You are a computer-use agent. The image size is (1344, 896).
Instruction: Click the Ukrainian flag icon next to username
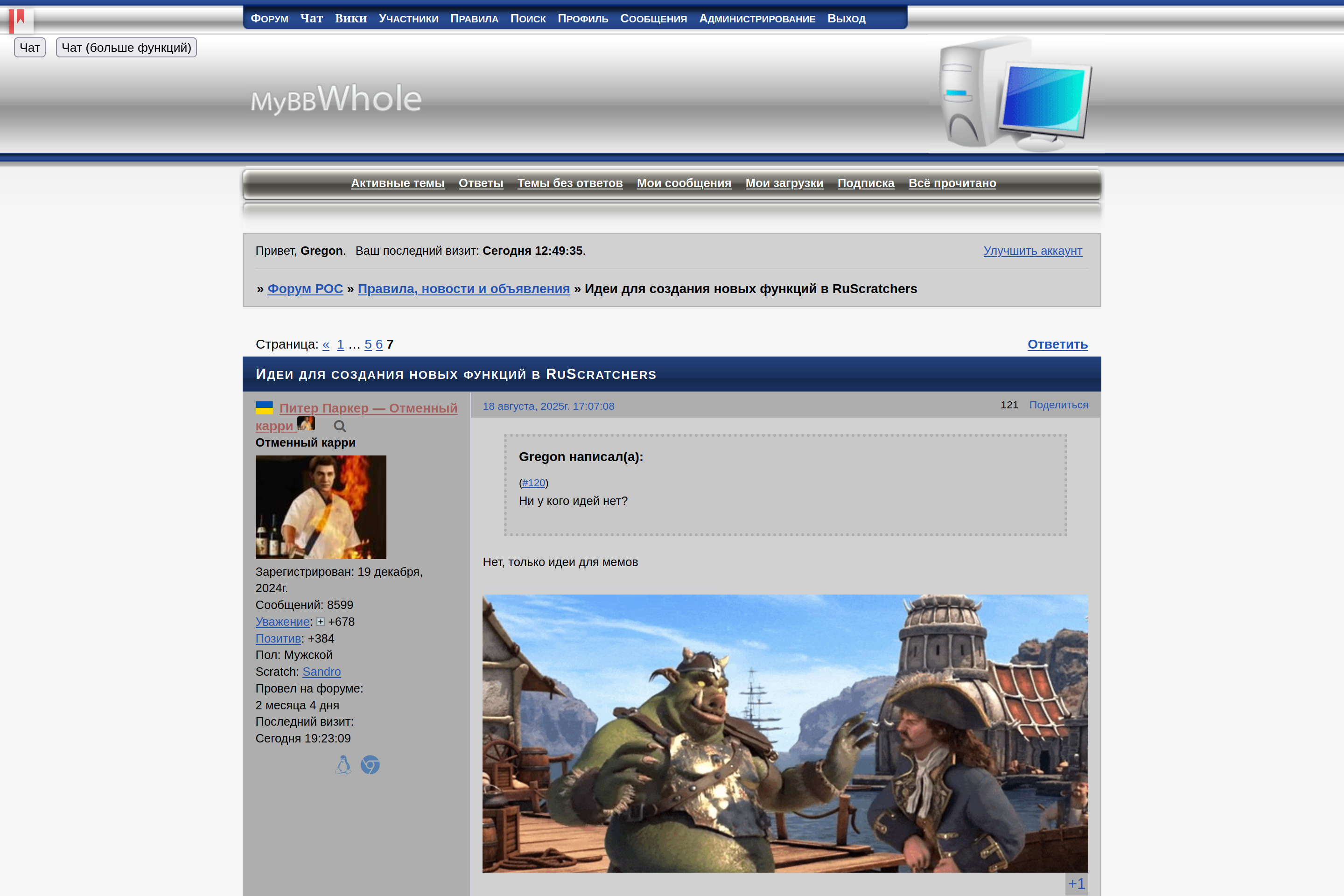(264, 407)
